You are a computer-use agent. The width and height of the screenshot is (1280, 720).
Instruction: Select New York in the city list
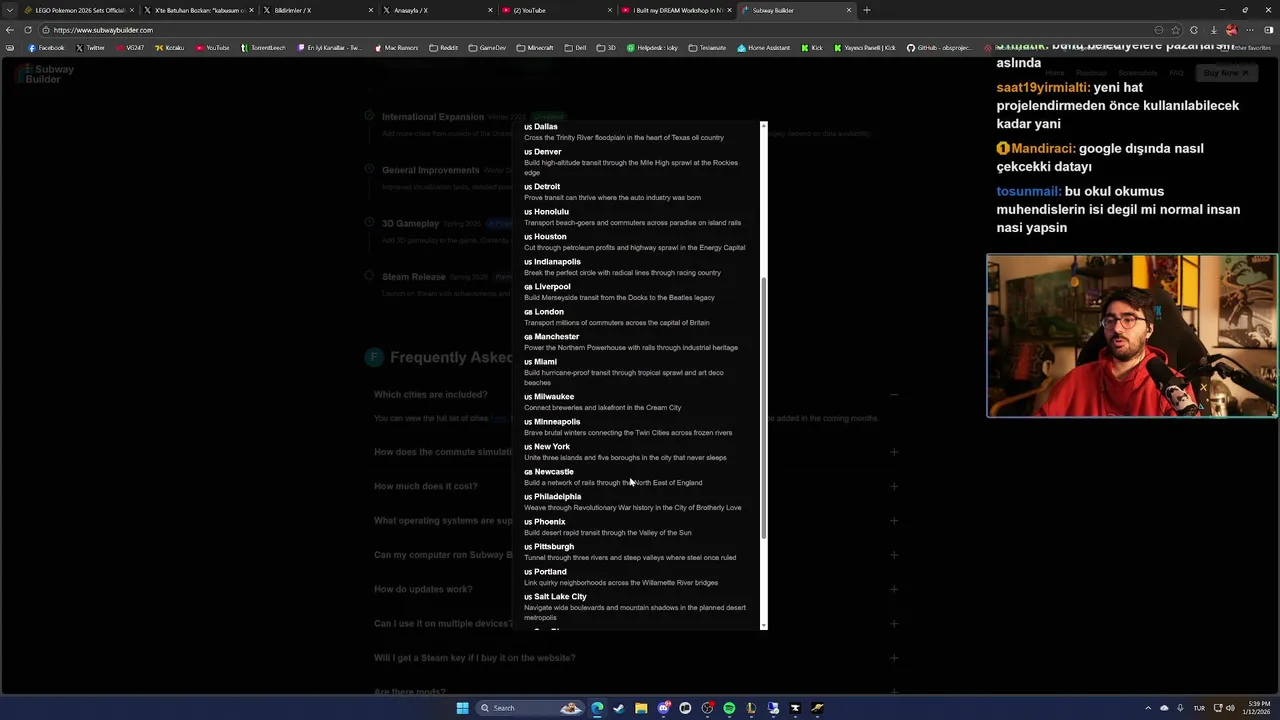pos(552,447)
